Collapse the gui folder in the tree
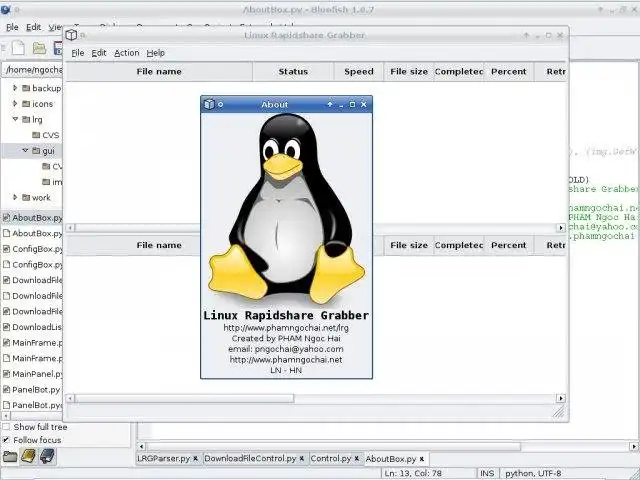 pyautogui.click(x=25, y=151)
